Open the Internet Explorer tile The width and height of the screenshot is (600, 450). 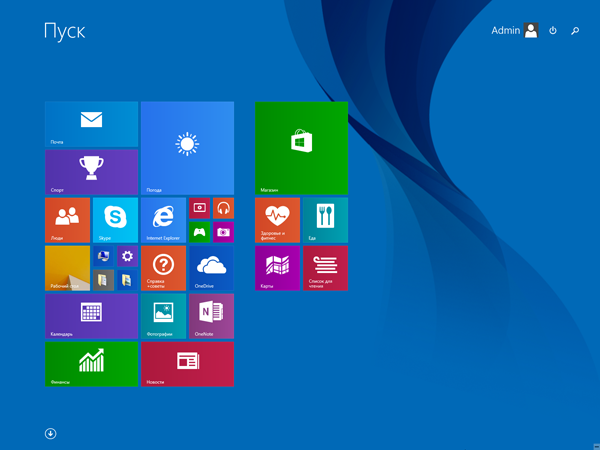(x=163, y=220)
